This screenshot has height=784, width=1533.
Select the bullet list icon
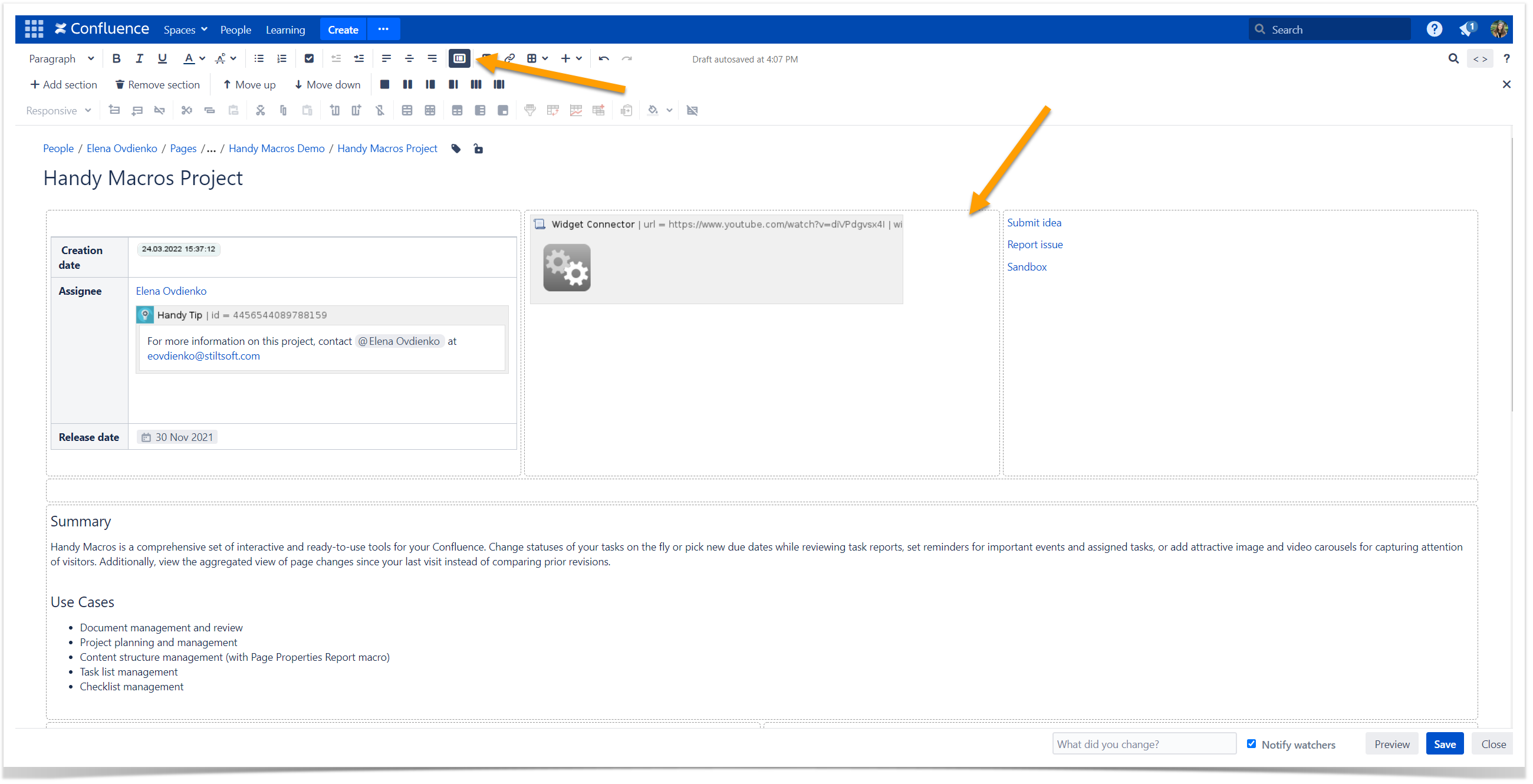point(259,59)
